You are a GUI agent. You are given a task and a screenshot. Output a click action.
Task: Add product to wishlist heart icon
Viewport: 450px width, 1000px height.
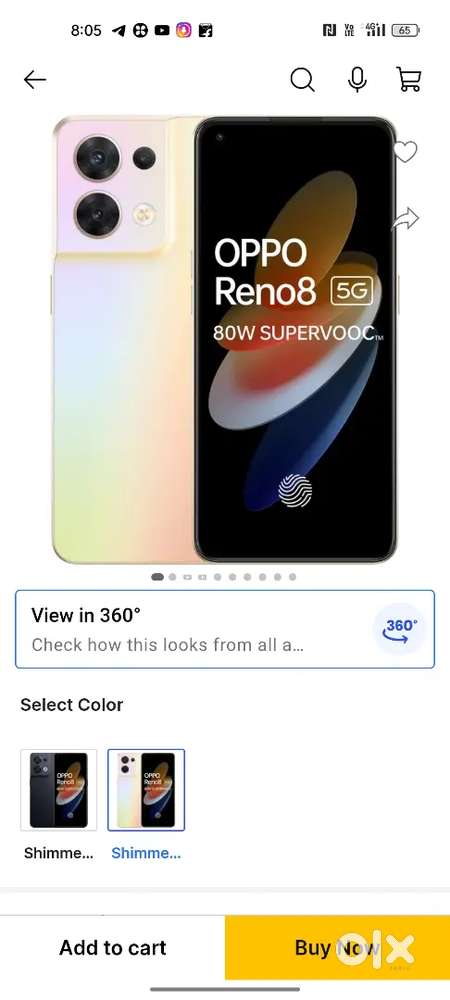click(405, 152)
